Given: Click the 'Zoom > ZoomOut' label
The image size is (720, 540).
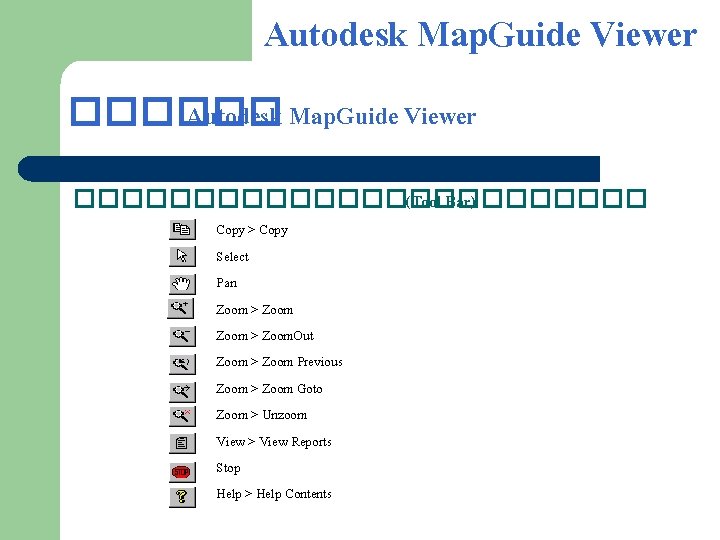Looking at the screenshot, I should [x=265, y=336].
